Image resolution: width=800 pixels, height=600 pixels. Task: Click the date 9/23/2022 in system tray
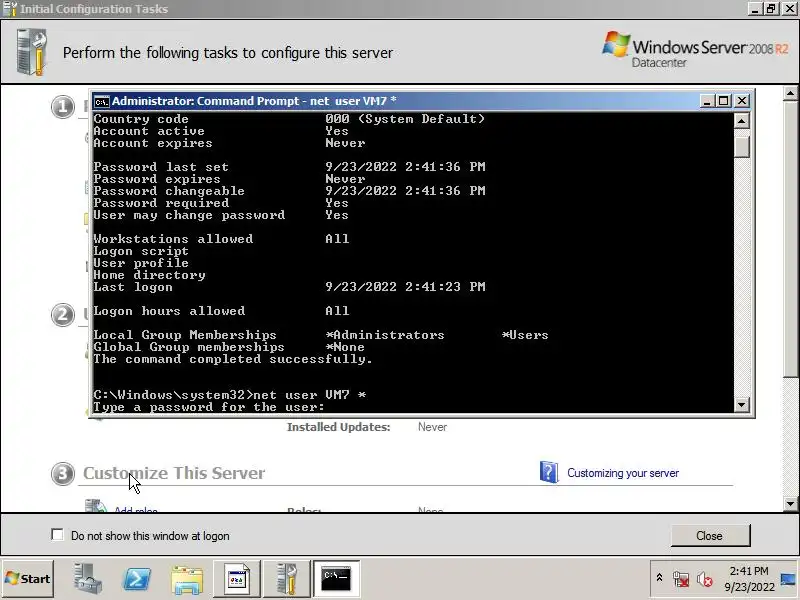pos(749,587)
